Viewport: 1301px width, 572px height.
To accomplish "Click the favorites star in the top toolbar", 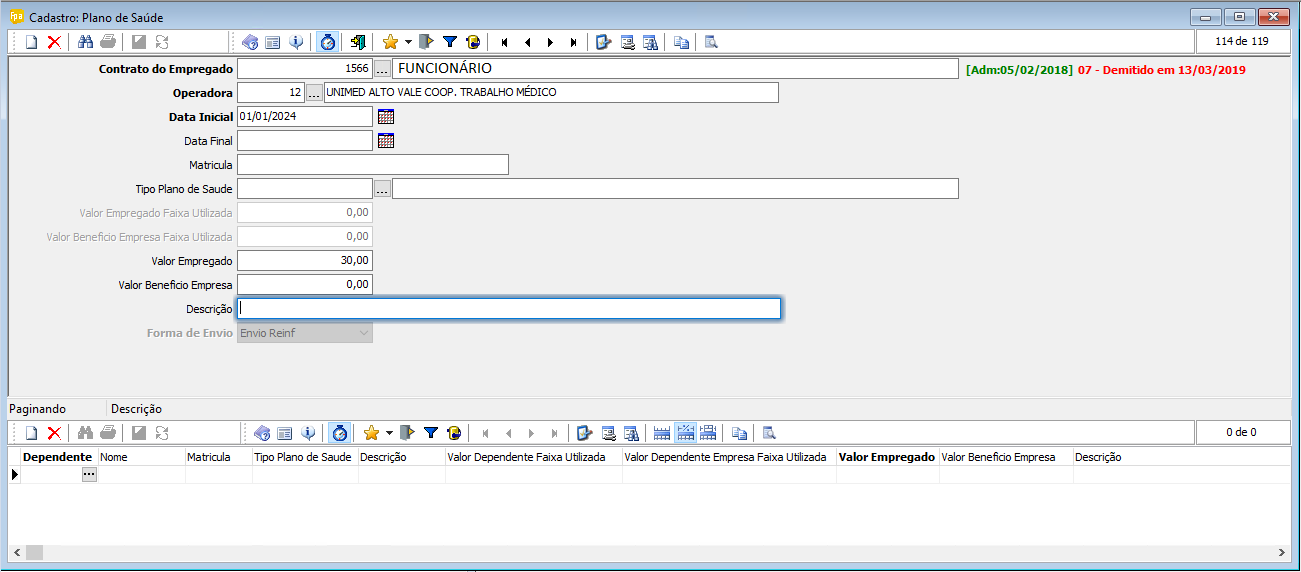I will point(390,42).
